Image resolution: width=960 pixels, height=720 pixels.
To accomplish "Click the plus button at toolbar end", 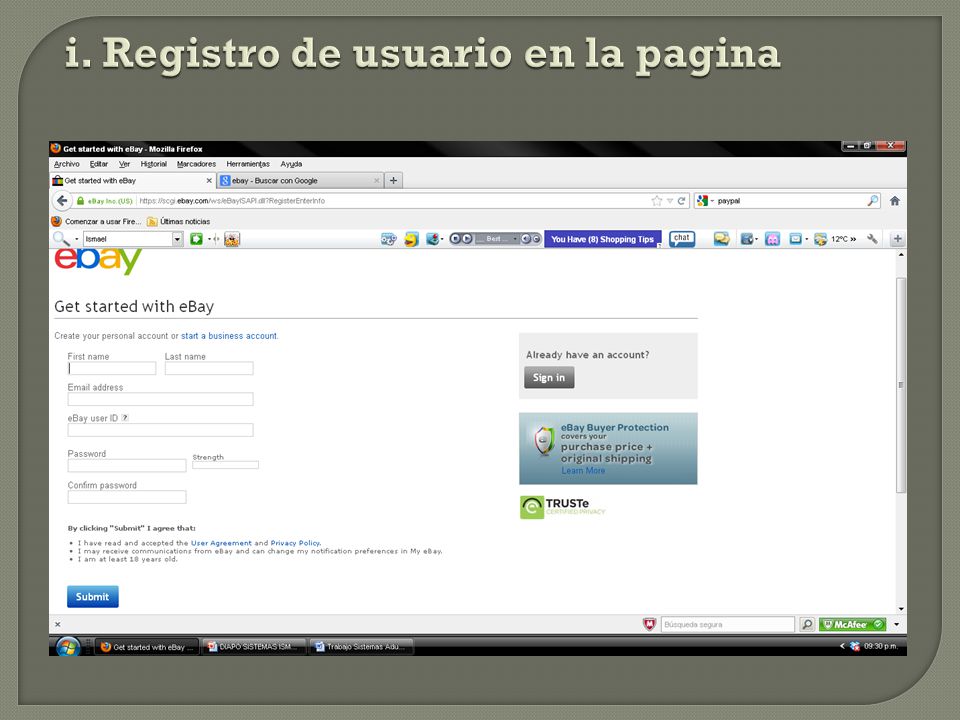I will click(898, 239).
